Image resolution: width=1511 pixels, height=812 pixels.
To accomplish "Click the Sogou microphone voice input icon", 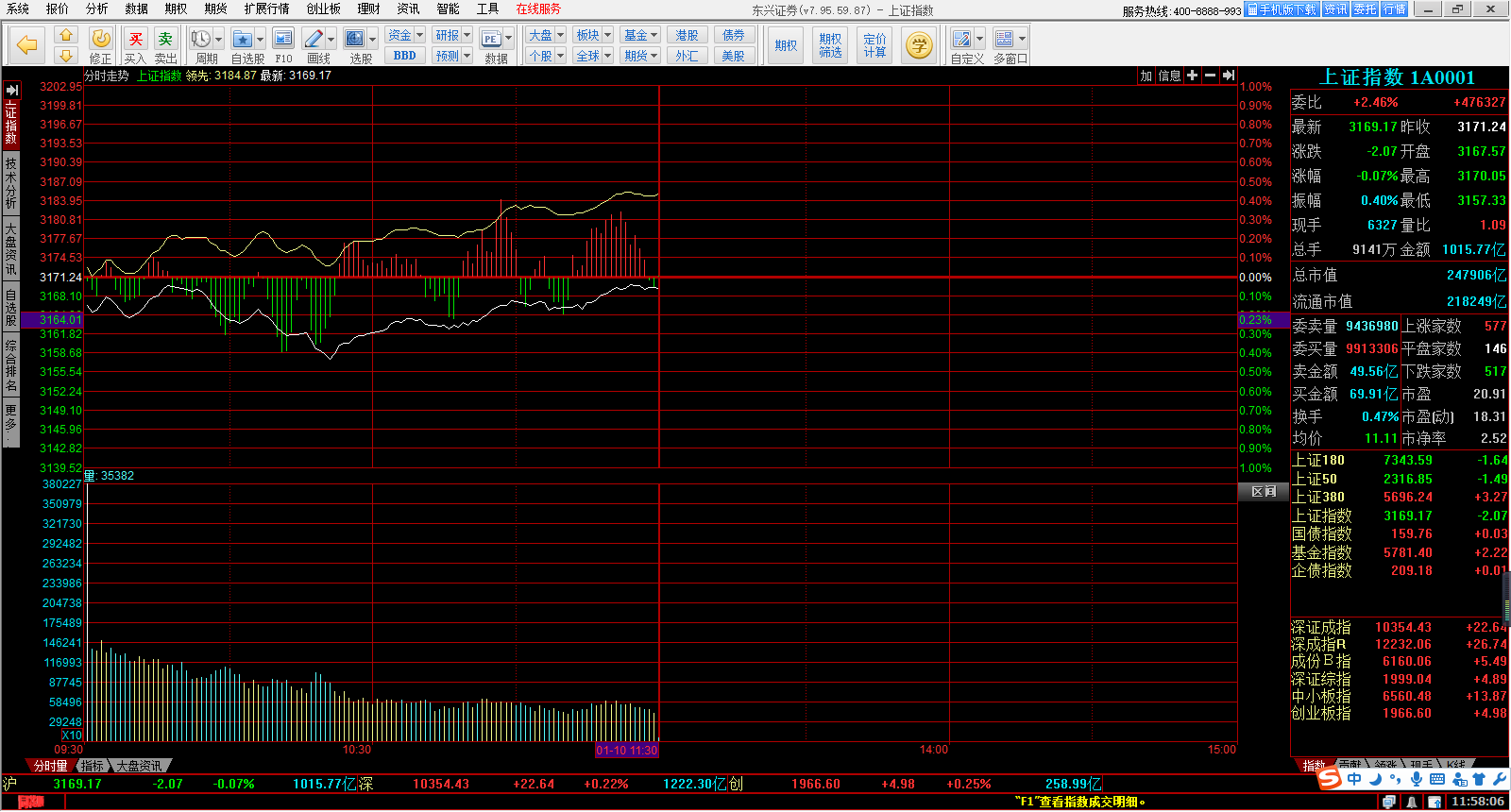I will (x=1416, y=779).
